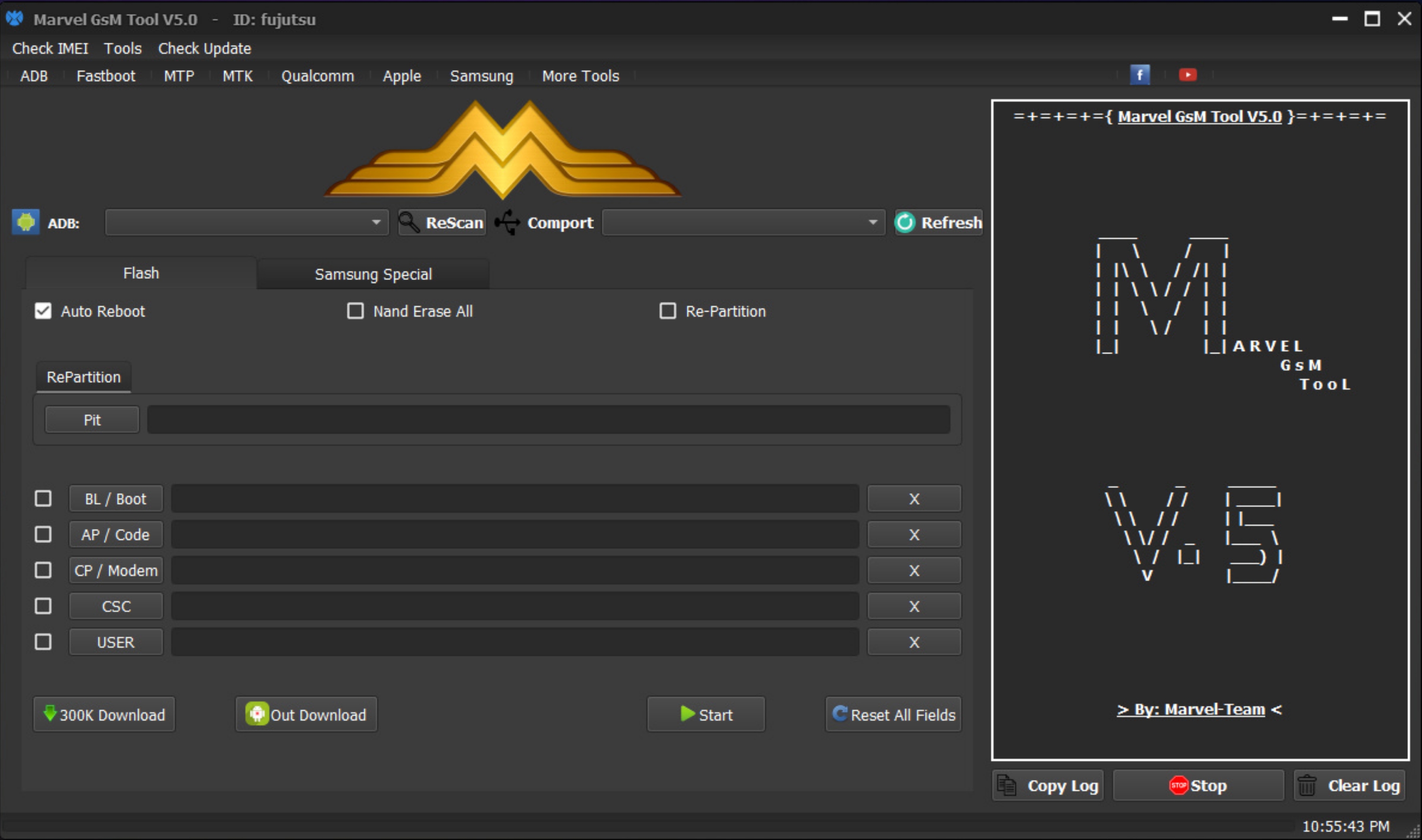This screenshot has width=1422, height=840.
Task: Click the green Android ADB icon
Action: pyautogui.click(x=25, y=222)
